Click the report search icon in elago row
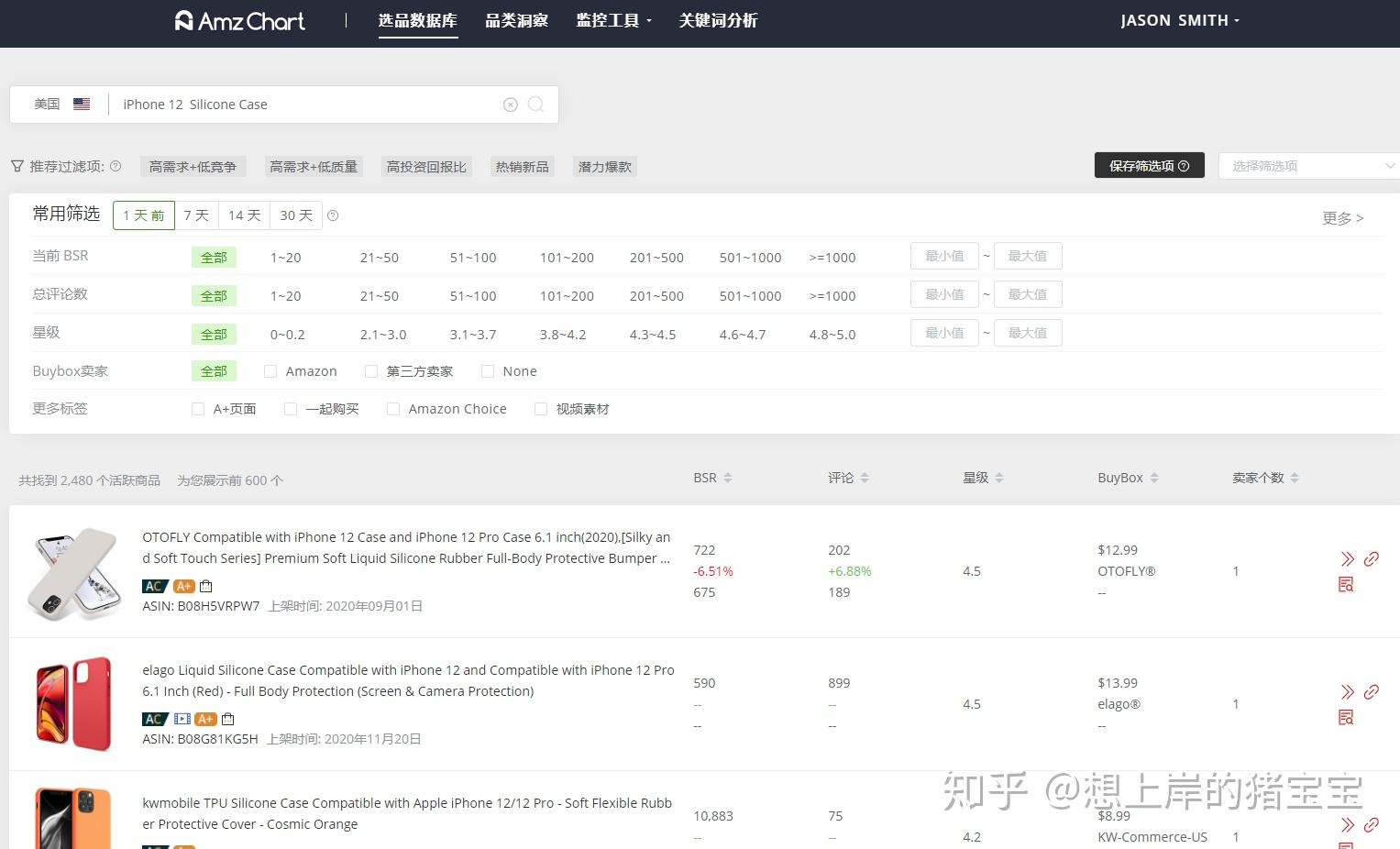Image resolution: width=1400 pixels, height=849 pixels. coord(1347,717)
